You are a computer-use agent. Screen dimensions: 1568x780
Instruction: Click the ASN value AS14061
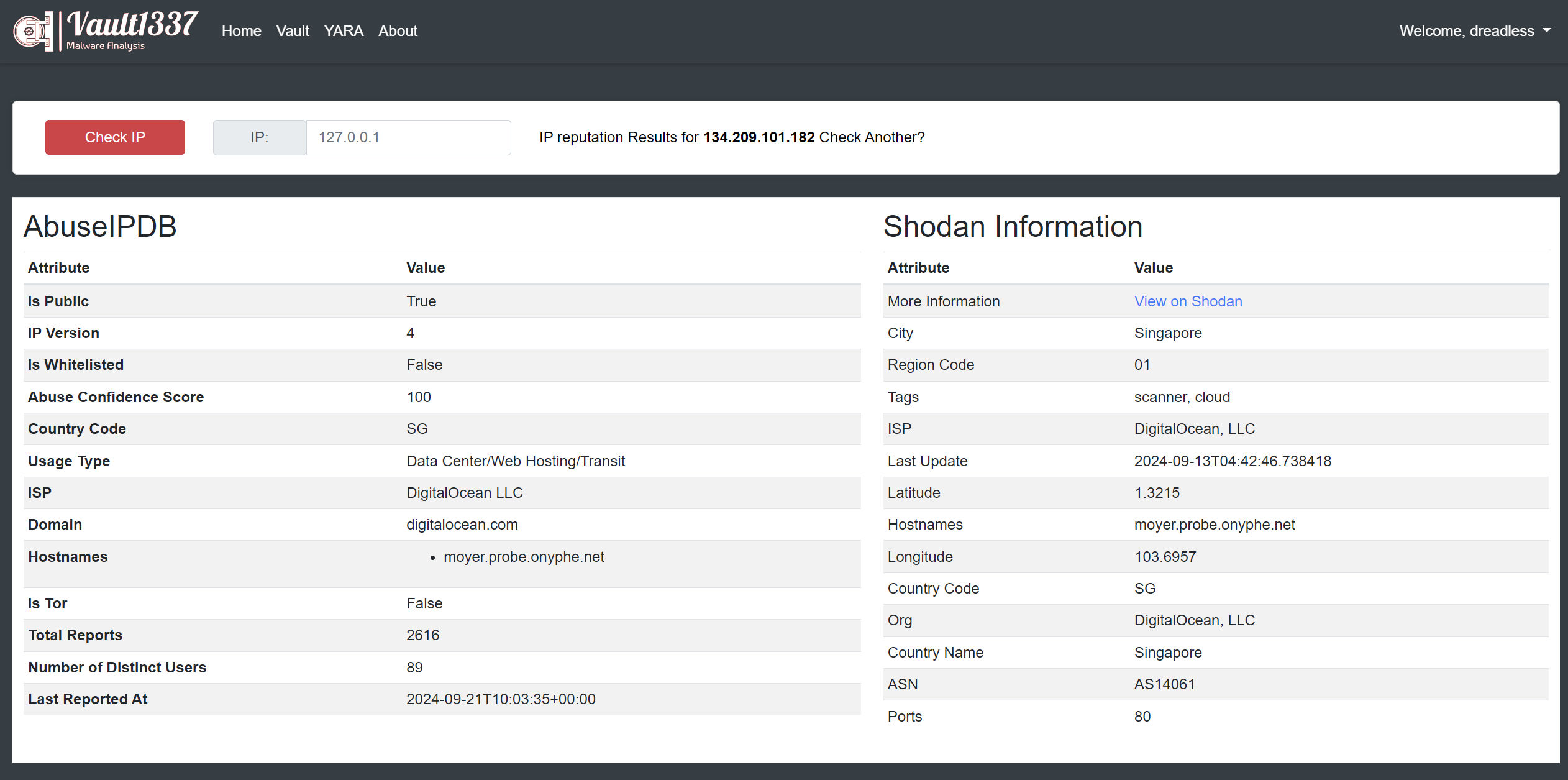click(x=1164, y=684)
